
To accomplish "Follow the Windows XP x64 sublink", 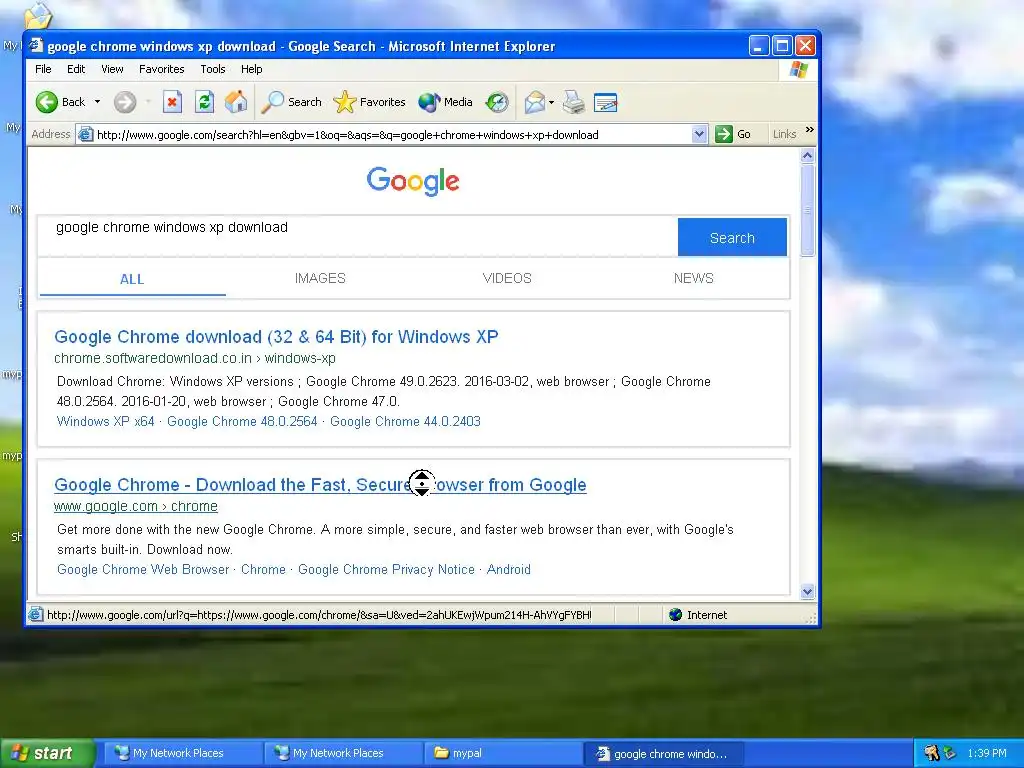I will tap(106, 421).
